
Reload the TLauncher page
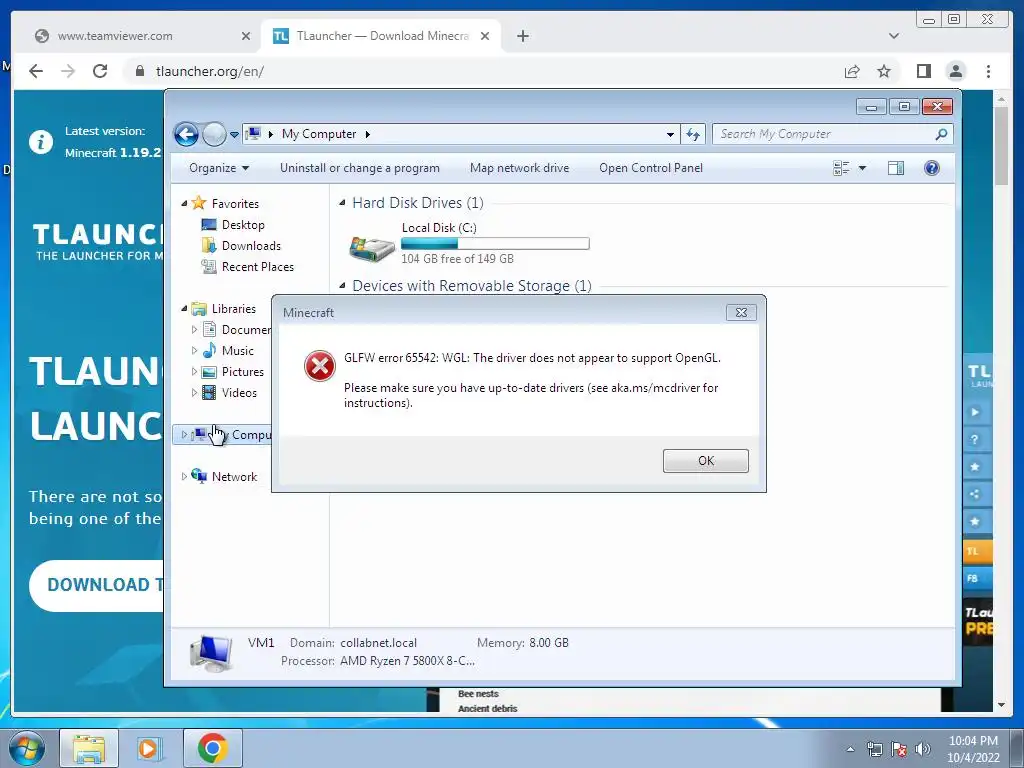pyautogui.click(x=100, y=71)
